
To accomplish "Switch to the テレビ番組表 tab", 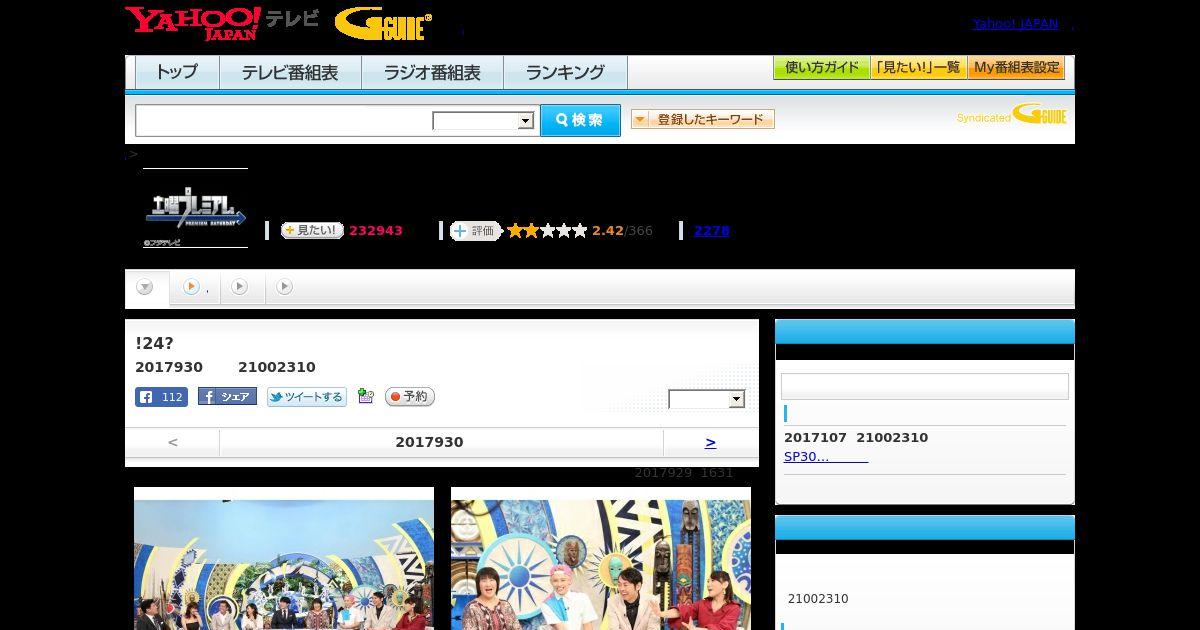I will (x=290, y=72).
